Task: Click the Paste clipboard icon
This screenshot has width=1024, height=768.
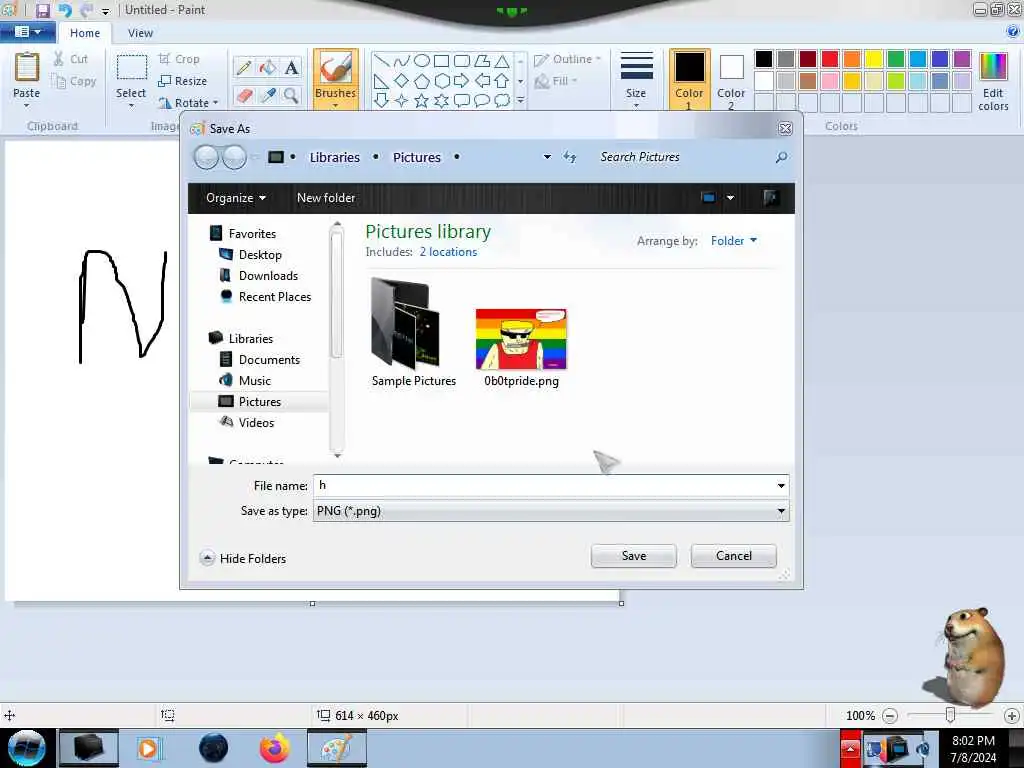Action: [x=27, y=67]
